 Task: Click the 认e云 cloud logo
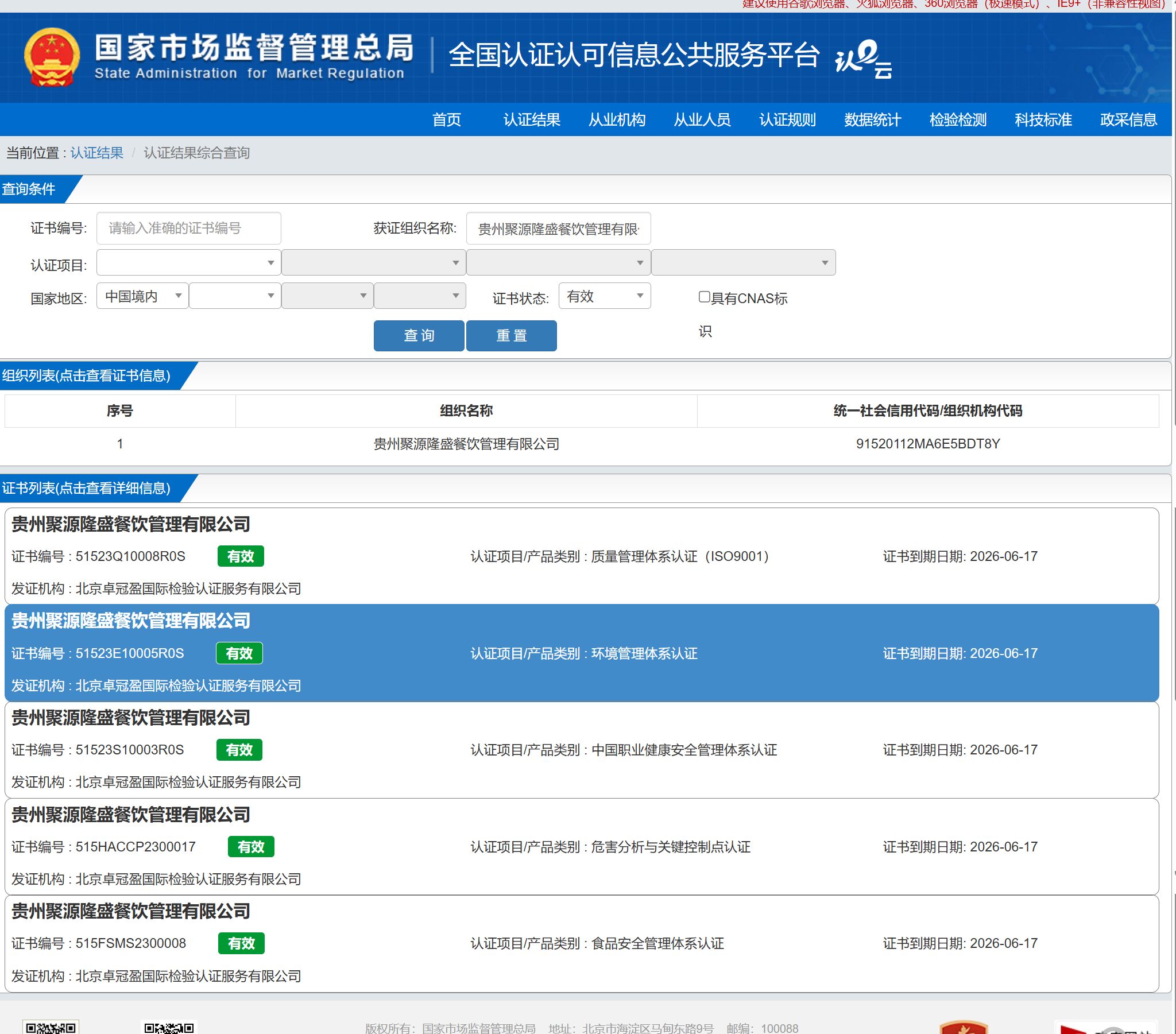pyautogui.click(x=863, y=59)
